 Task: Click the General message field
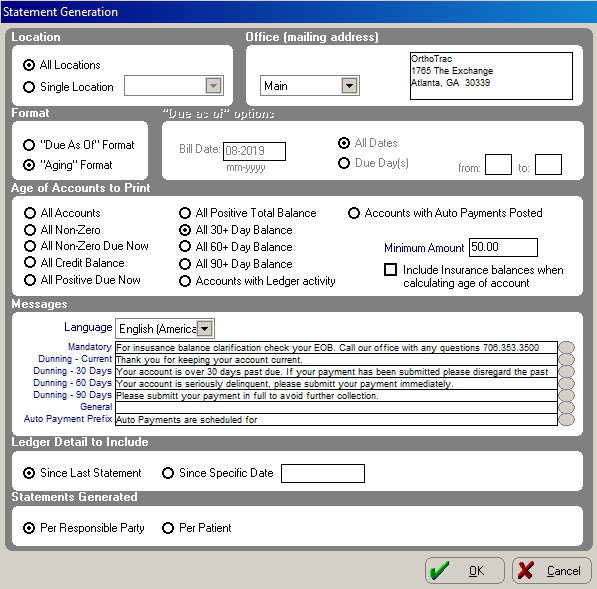coord(336,408)
